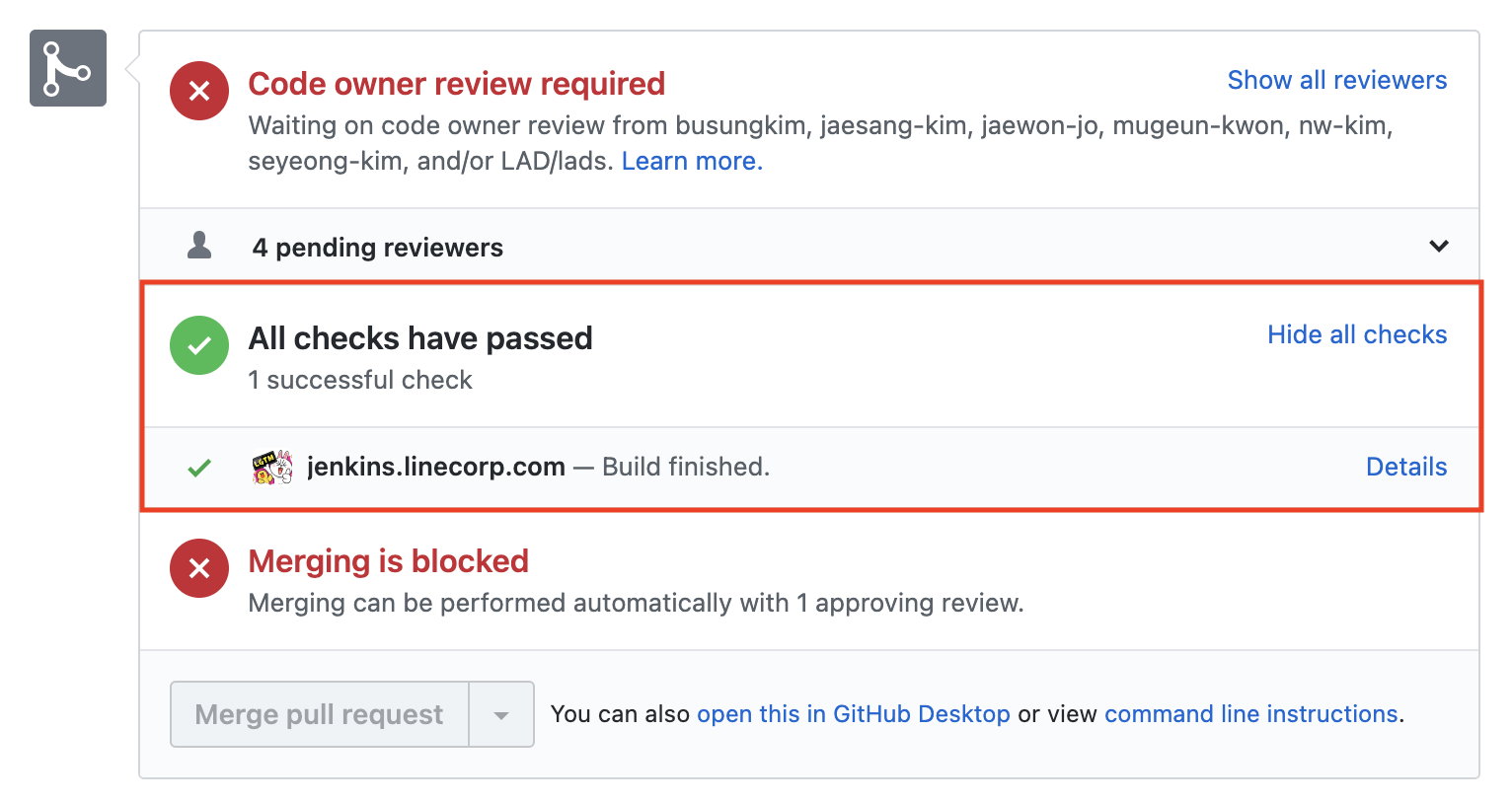Click the person icon beside pending reviewers
This screenshot has width=1512, height=803.
click(199, 245)
